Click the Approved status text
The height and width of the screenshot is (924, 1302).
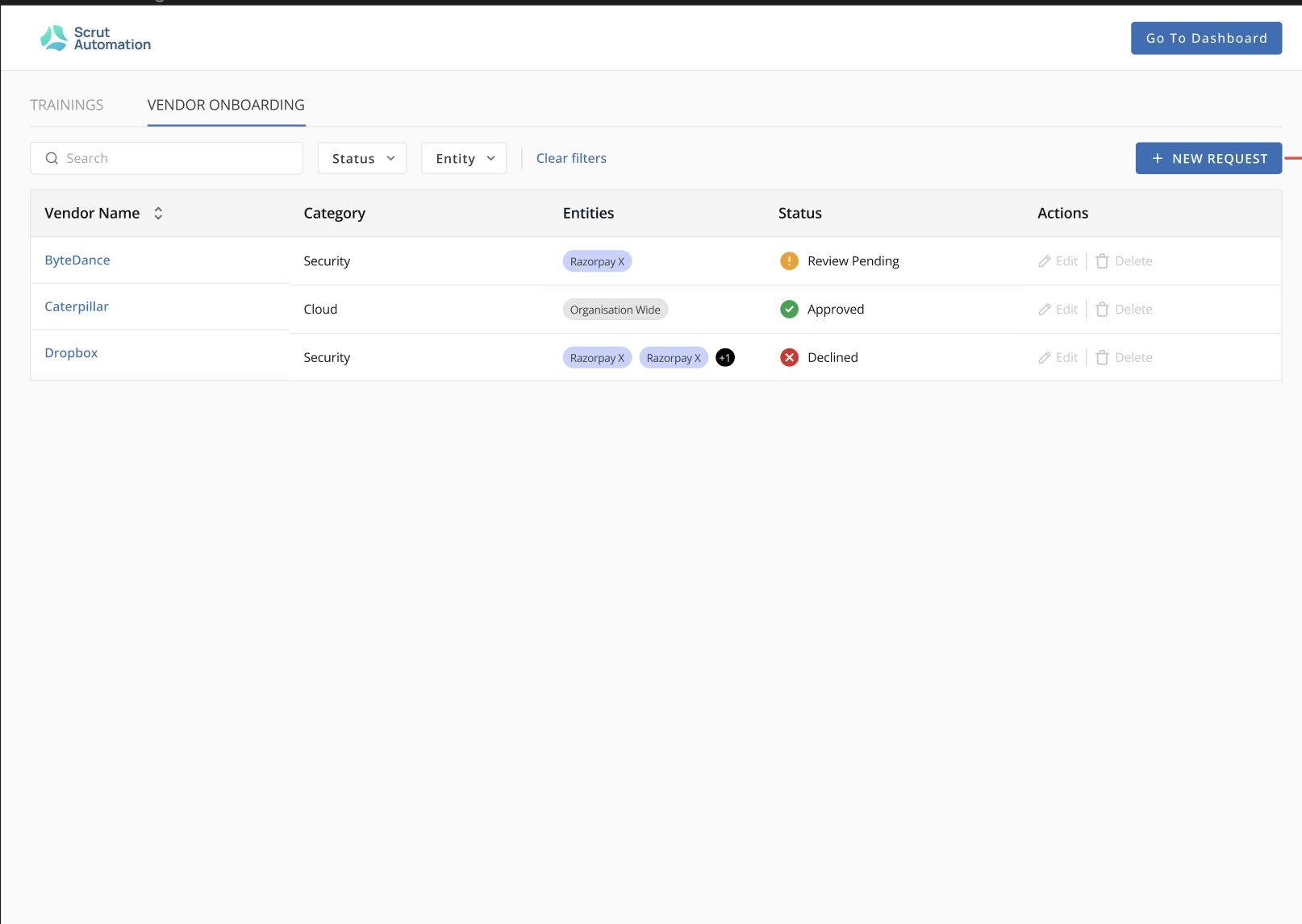pyautogui.click(x=836, y=310)
